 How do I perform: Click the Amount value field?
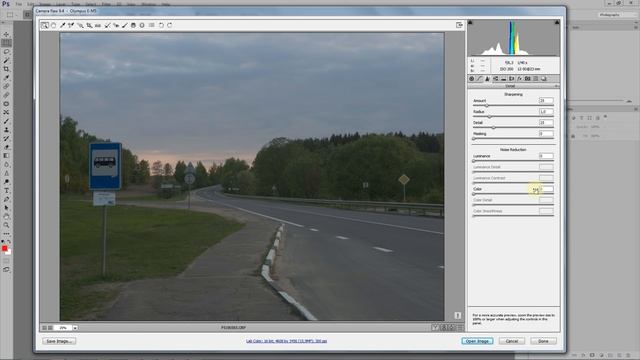pyautogui.click(x=546, y=100)
